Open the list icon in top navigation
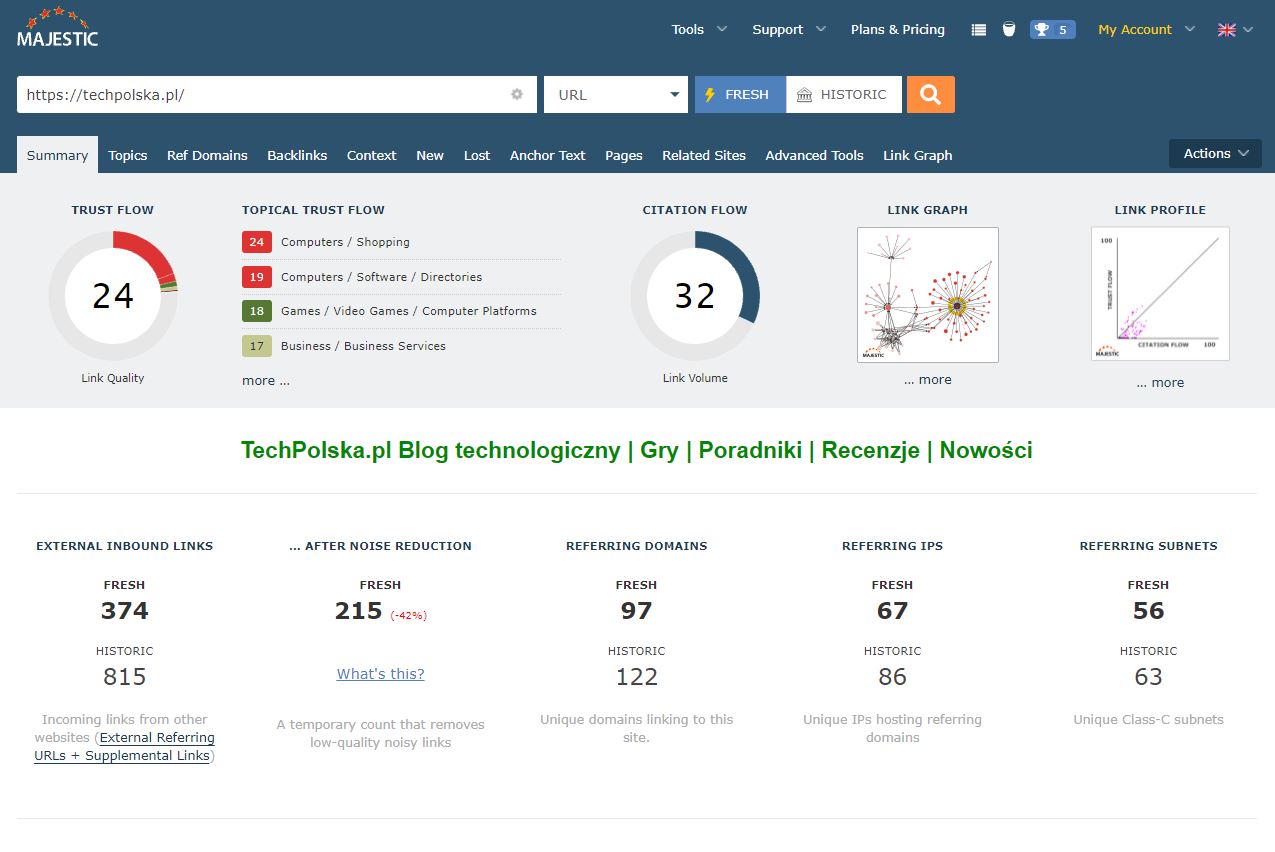 tap(979, 30)
